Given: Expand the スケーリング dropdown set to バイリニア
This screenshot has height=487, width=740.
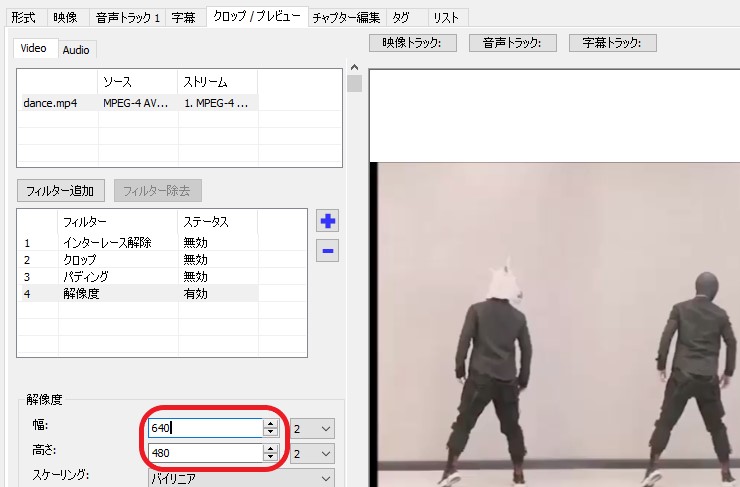Looking at the screenshot, I should click(240, 479).
